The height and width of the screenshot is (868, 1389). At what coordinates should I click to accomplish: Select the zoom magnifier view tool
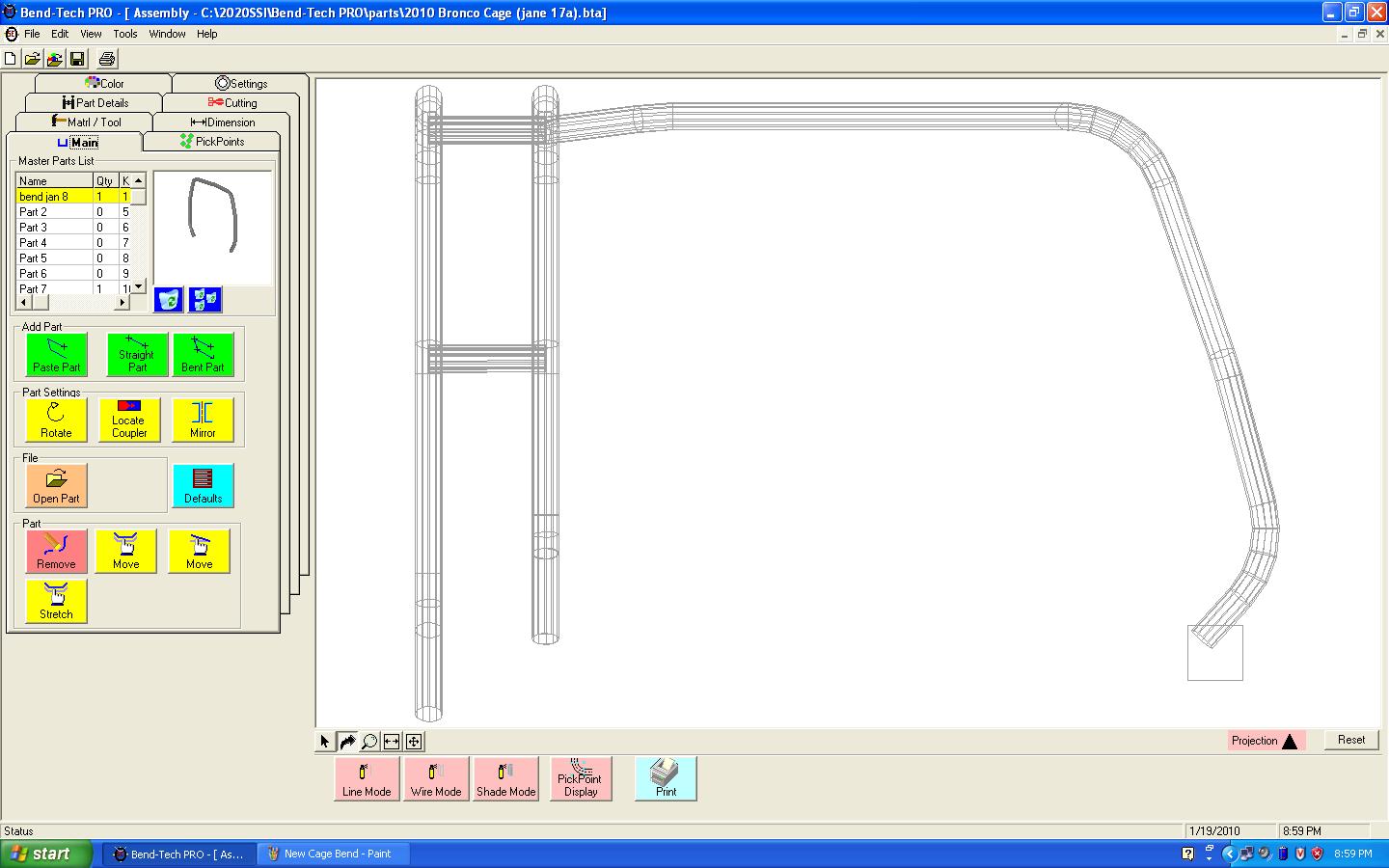369,742
